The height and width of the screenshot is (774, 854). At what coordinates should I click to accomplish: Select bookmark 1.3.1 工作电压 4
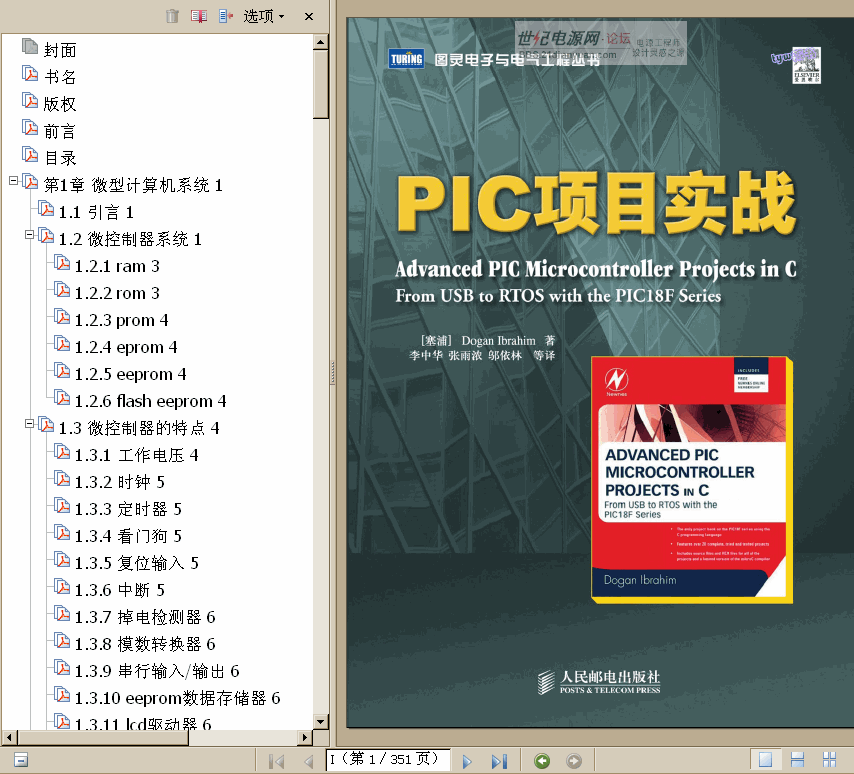coord(136,455)
